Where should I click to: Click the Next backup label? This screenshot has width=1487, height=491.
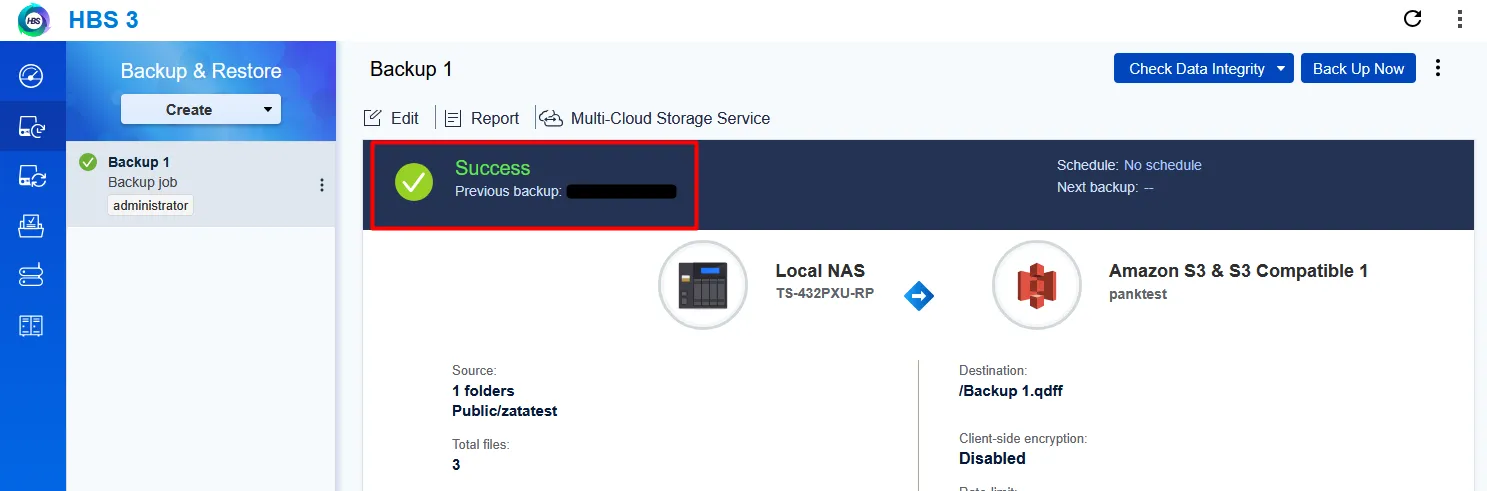coord(1097,187)
